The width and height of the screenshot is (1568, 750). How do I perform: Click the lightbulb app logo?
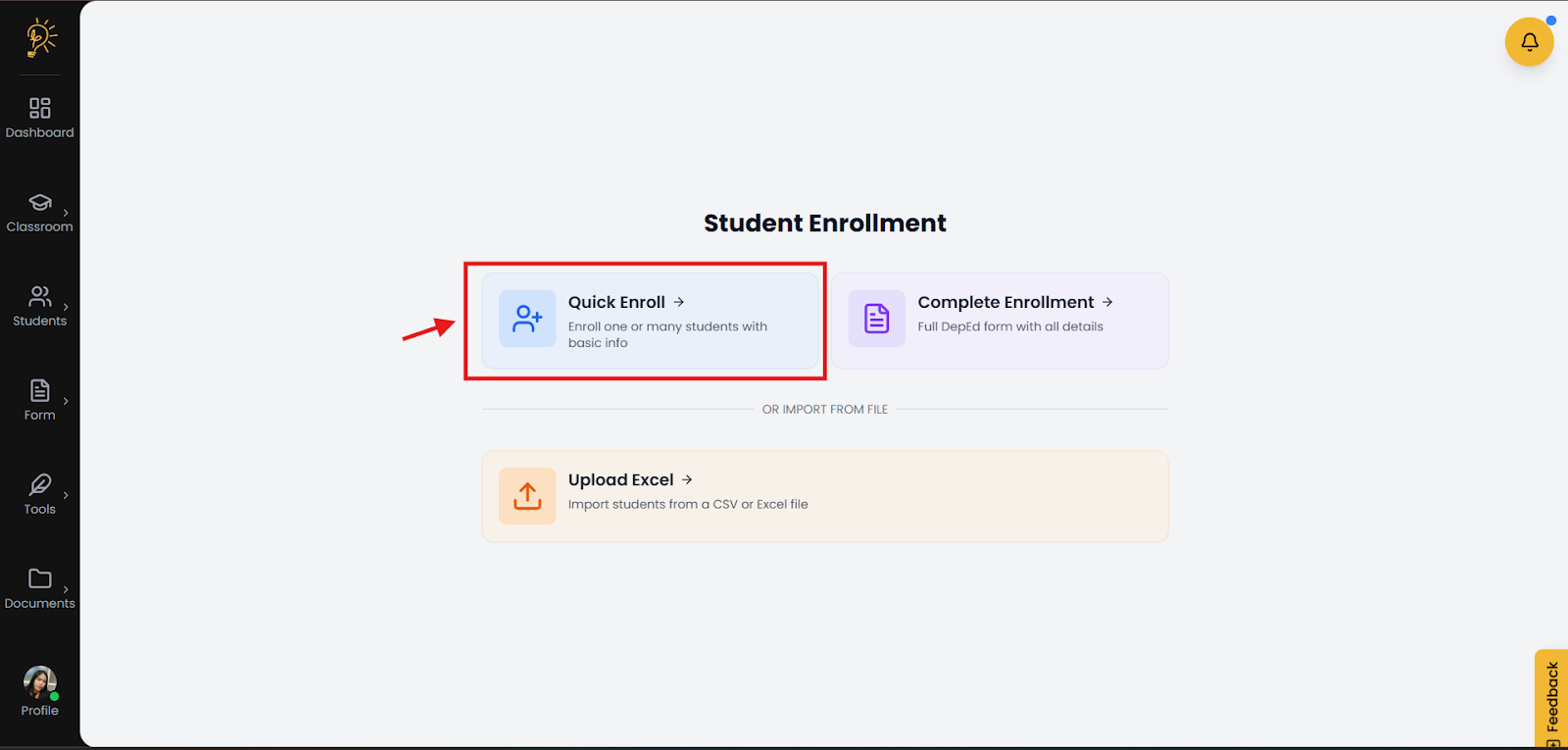pos(40,37)
